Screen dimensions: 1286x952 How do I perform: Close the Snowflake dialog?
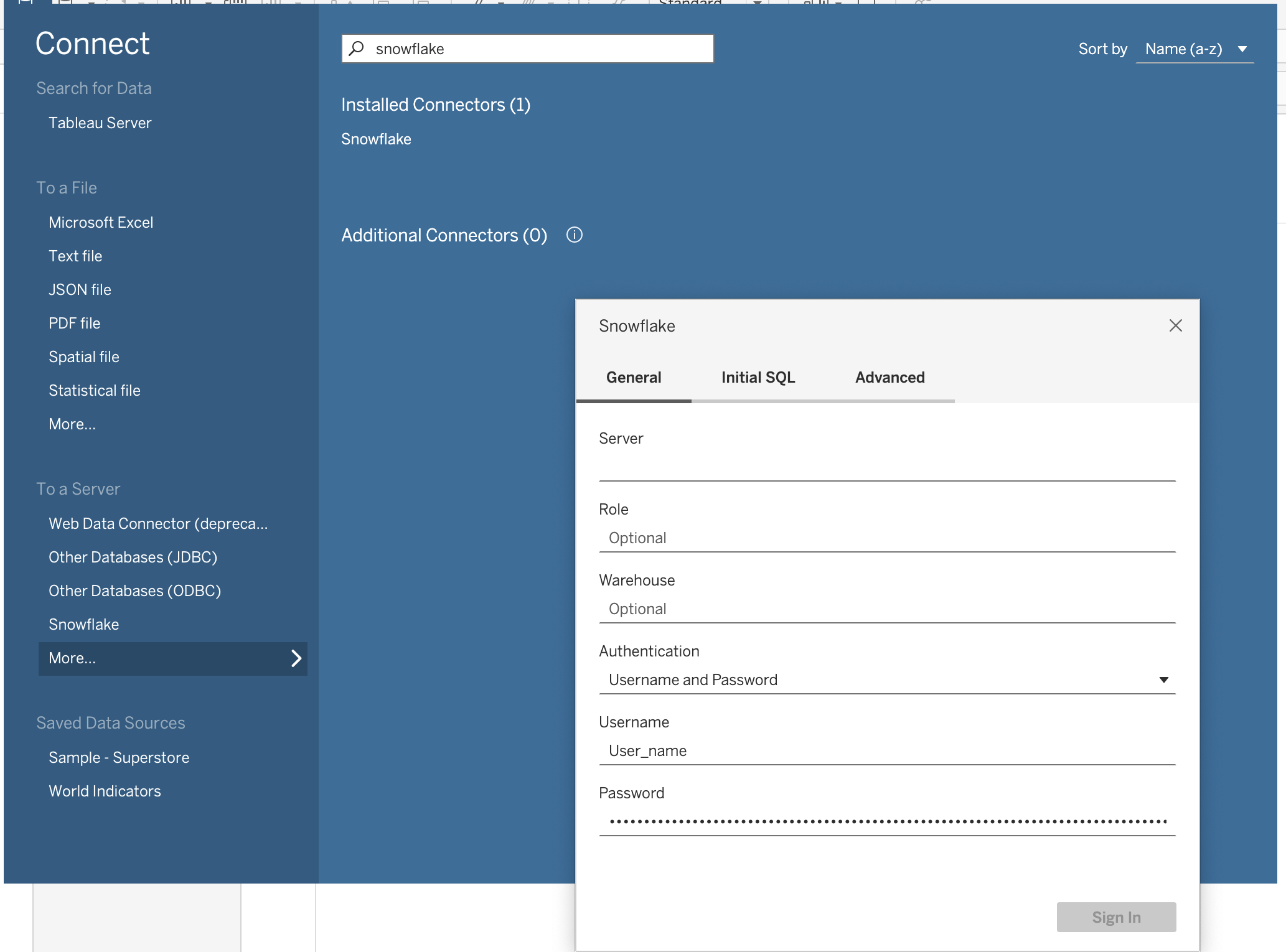point(1175,325)
